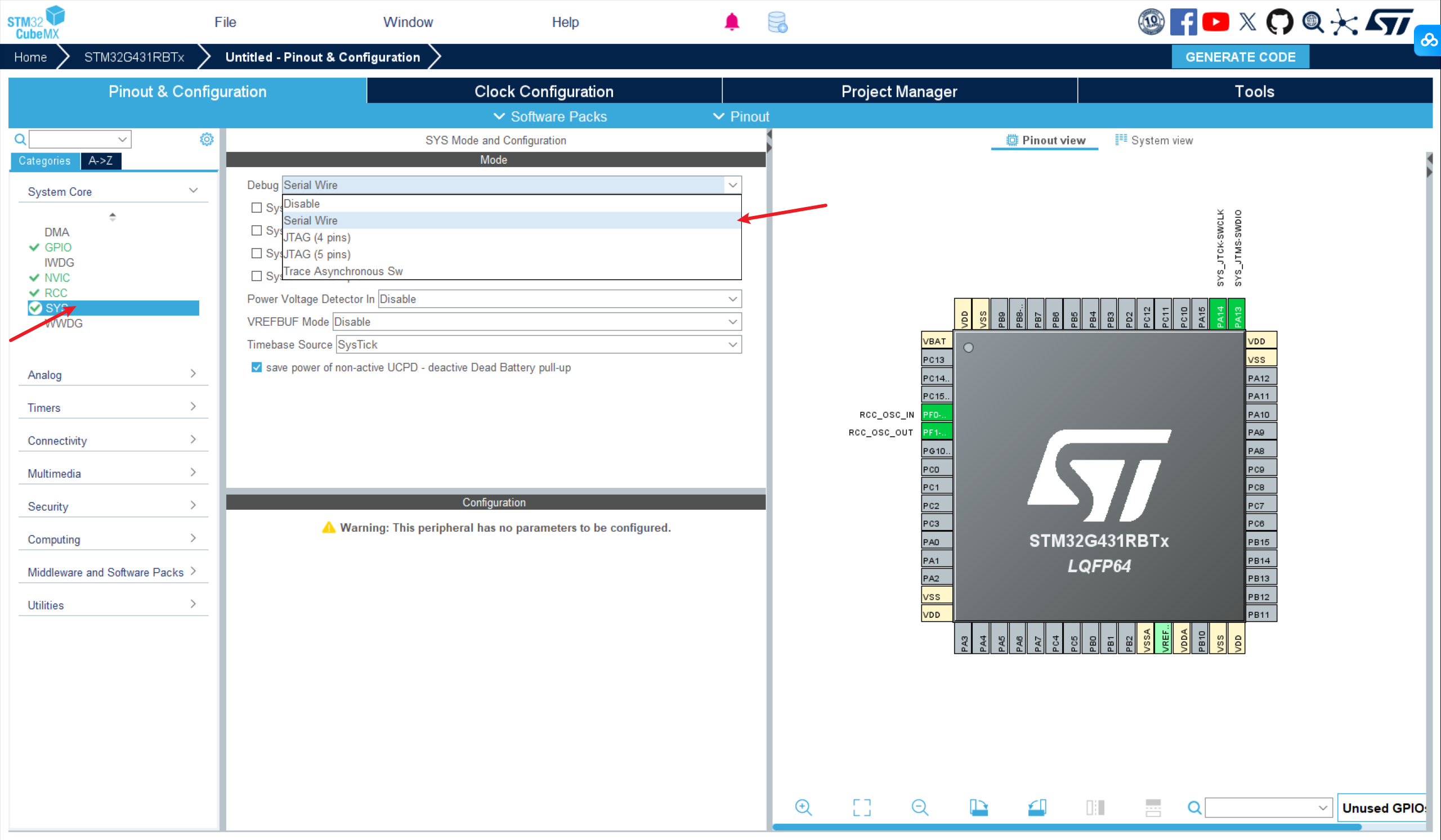The width and height of the screenshot is (1441, 840).
Task: Click the red notification bell icon
Action: (731, 23)
